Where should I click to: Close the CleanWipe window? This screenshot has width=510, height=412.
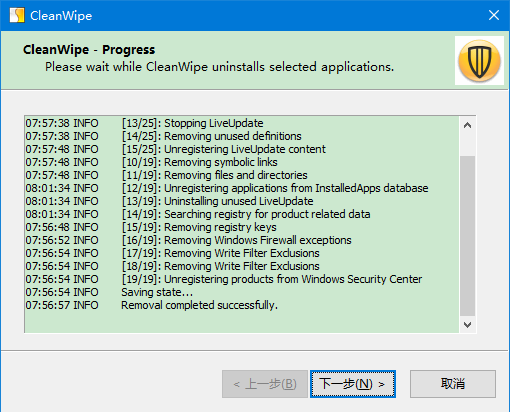click(494, 15)
